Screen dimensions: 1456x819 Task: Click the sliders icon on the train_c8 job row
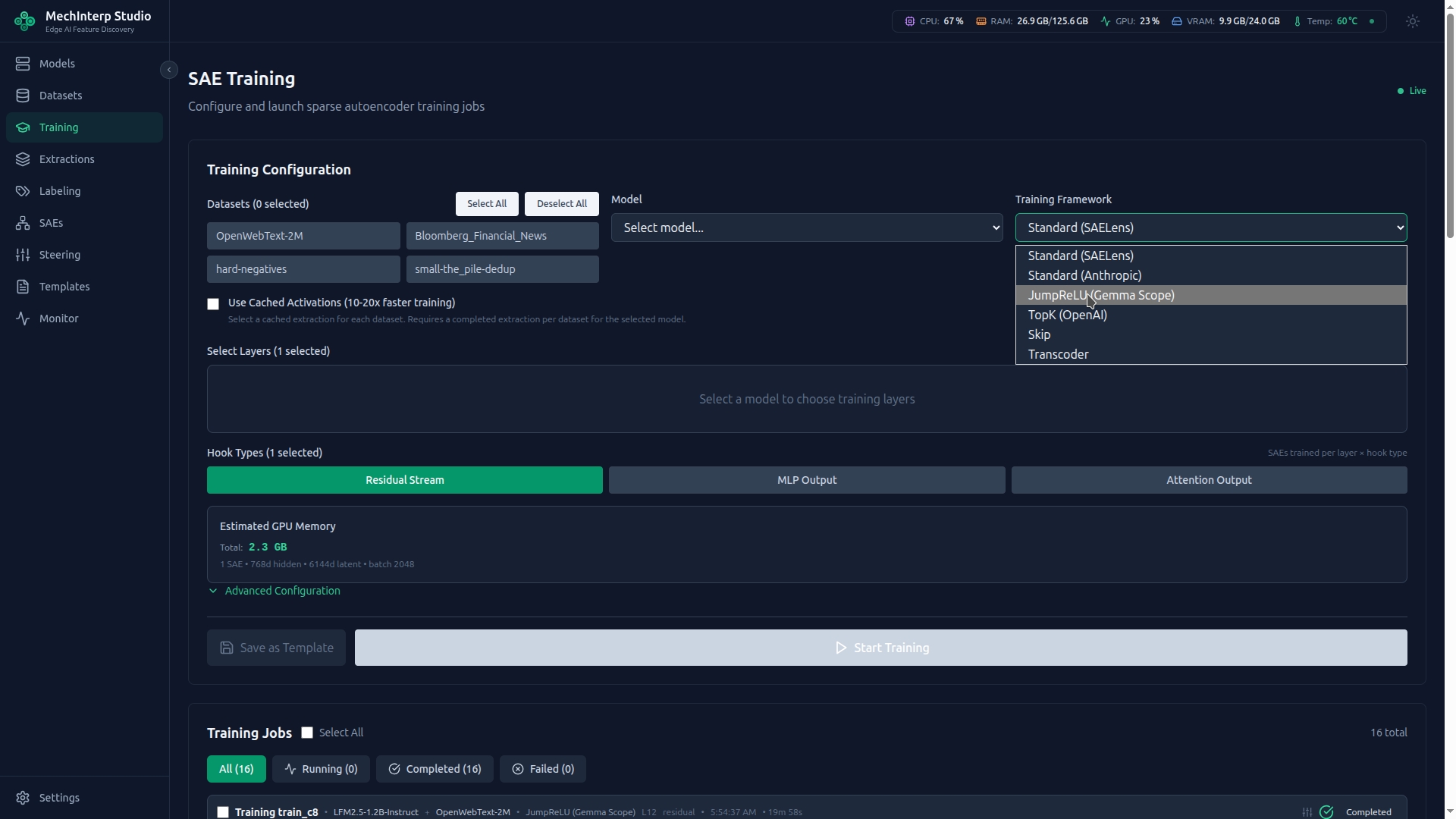pyautogui.click(x=1307, y=812)
